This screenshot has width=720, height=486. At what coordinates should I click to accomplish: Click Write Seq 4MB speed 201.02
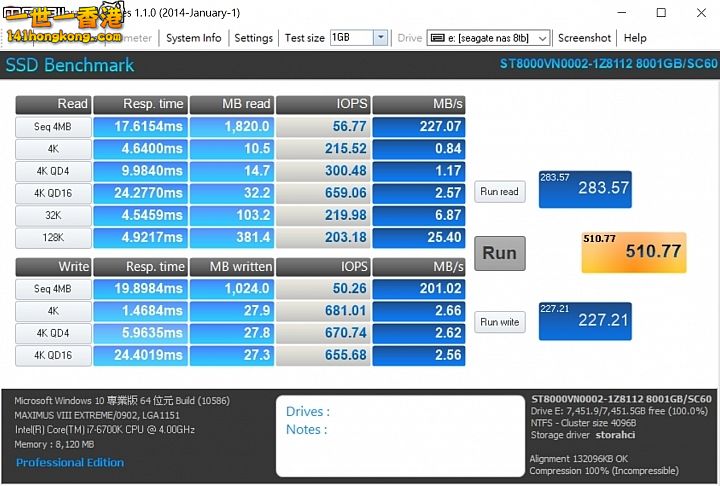[419, 289]
